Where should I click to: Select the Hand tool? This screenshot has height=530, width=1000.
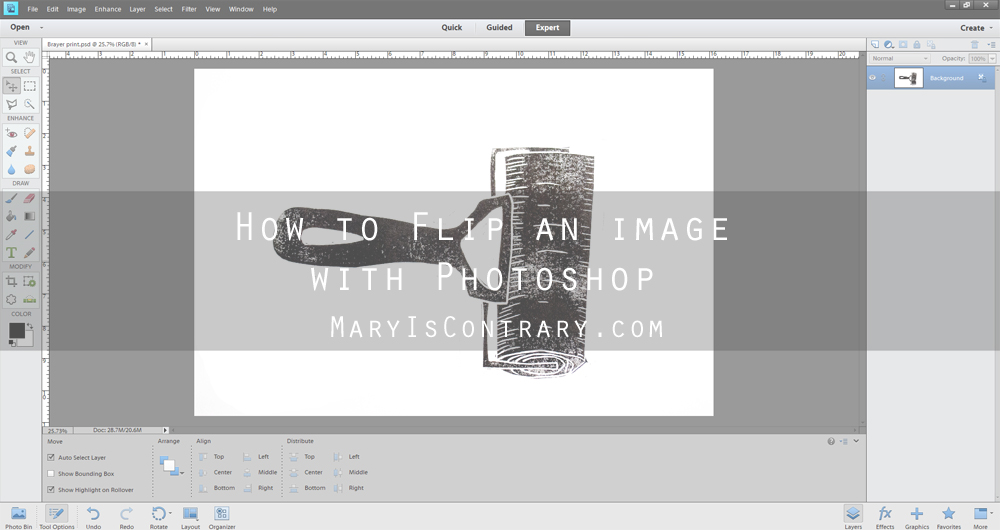[29, 57]
